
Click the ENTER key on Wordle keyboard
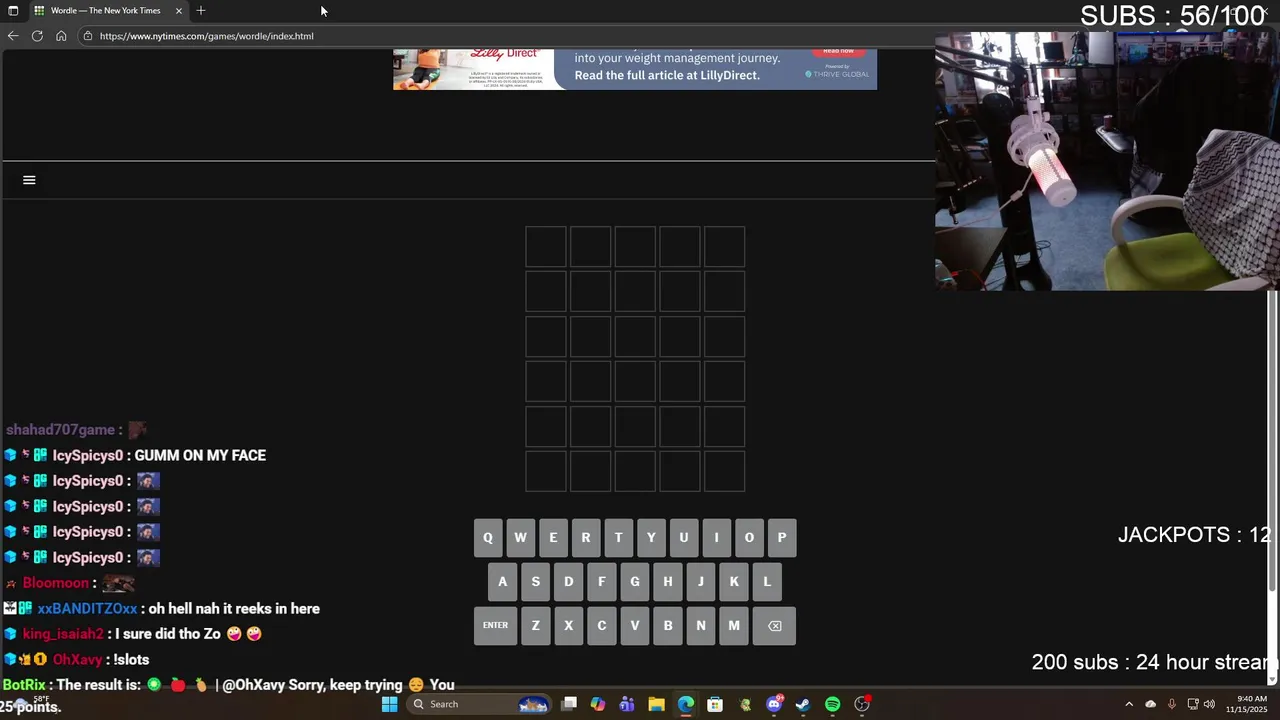pyautogui.click(x=495, y=625)
